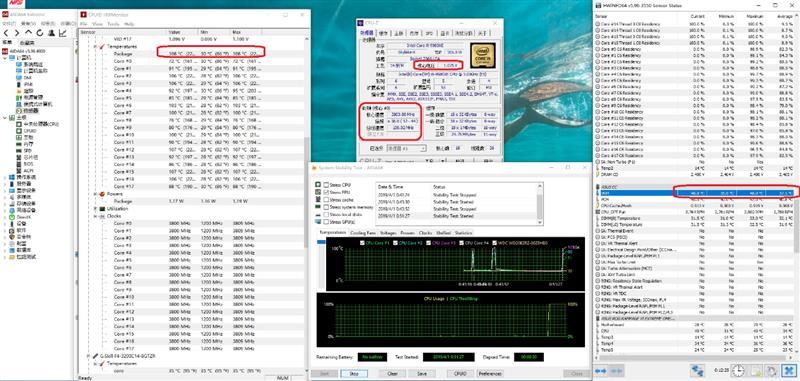Open the HWMonitor Help menu
This screenshot has height=381, width=800.
point(129,24)
